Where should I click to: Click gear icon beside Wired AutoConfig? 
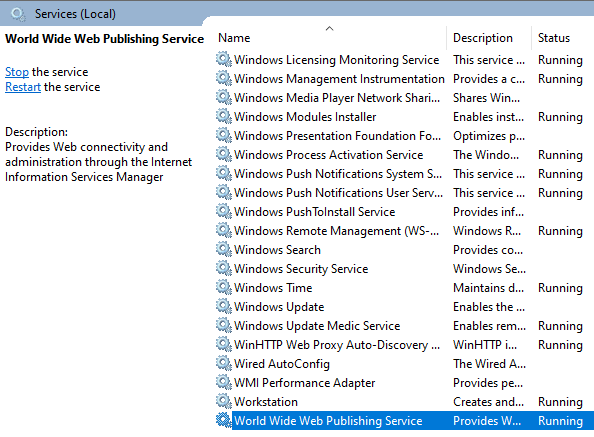click(x=224, y=364)
